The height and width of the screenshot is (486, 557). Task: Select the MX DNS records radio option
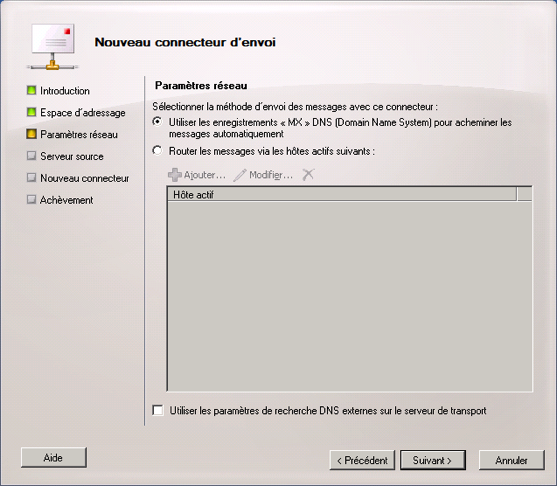[157, 122]
